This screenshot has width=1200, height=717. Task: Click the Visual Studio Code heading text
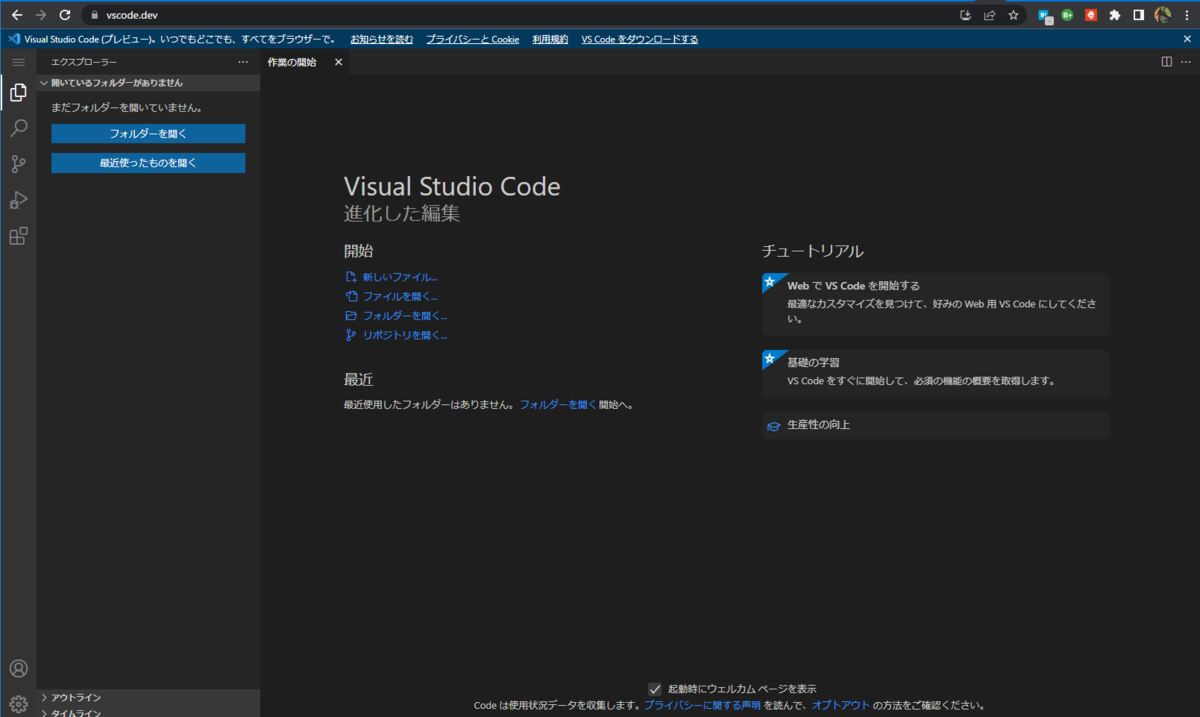click(x=452, y=186)
